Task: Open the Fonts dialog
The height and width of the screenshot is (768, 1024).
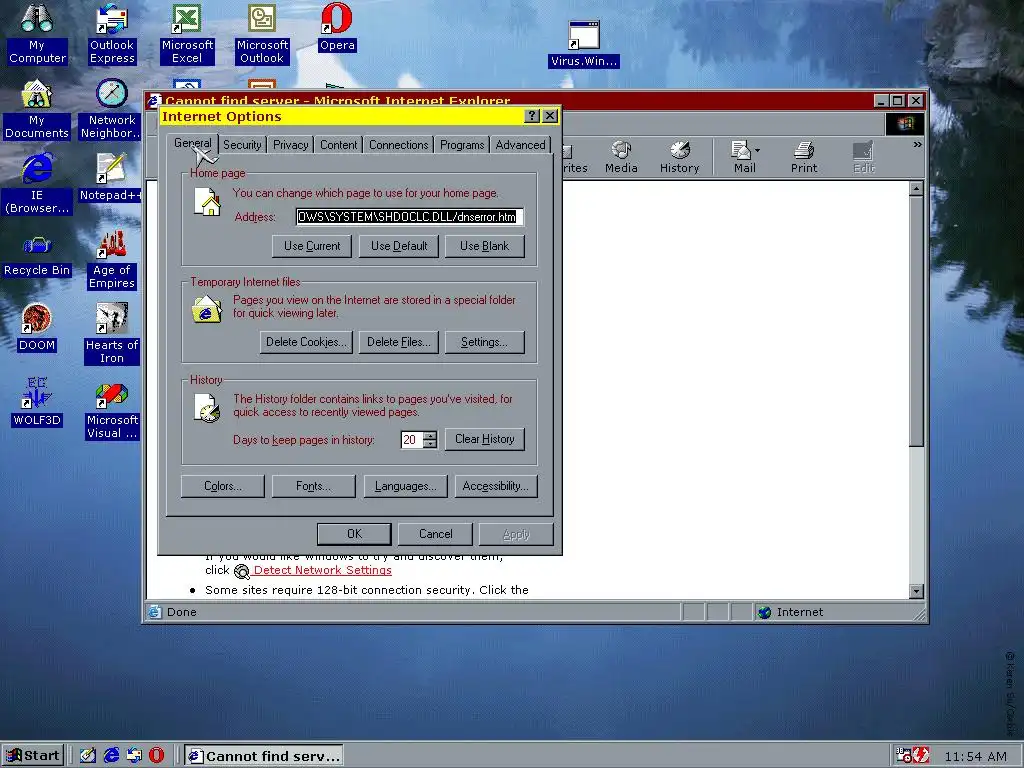Action: [313, 487]
